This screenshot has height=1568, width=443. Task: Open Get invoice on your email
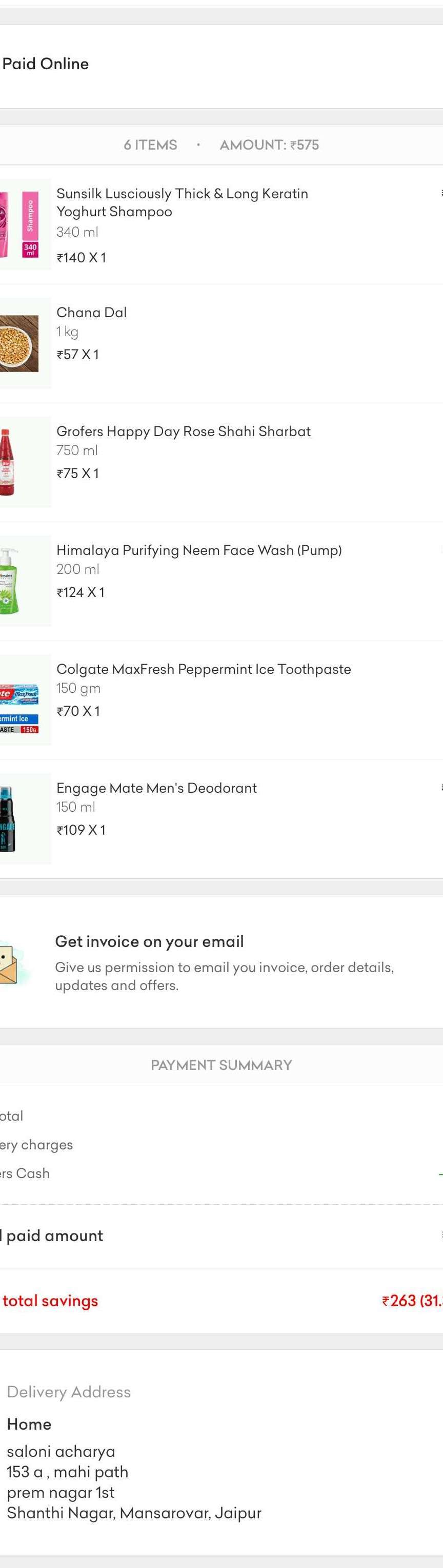(x=149, y=942)
